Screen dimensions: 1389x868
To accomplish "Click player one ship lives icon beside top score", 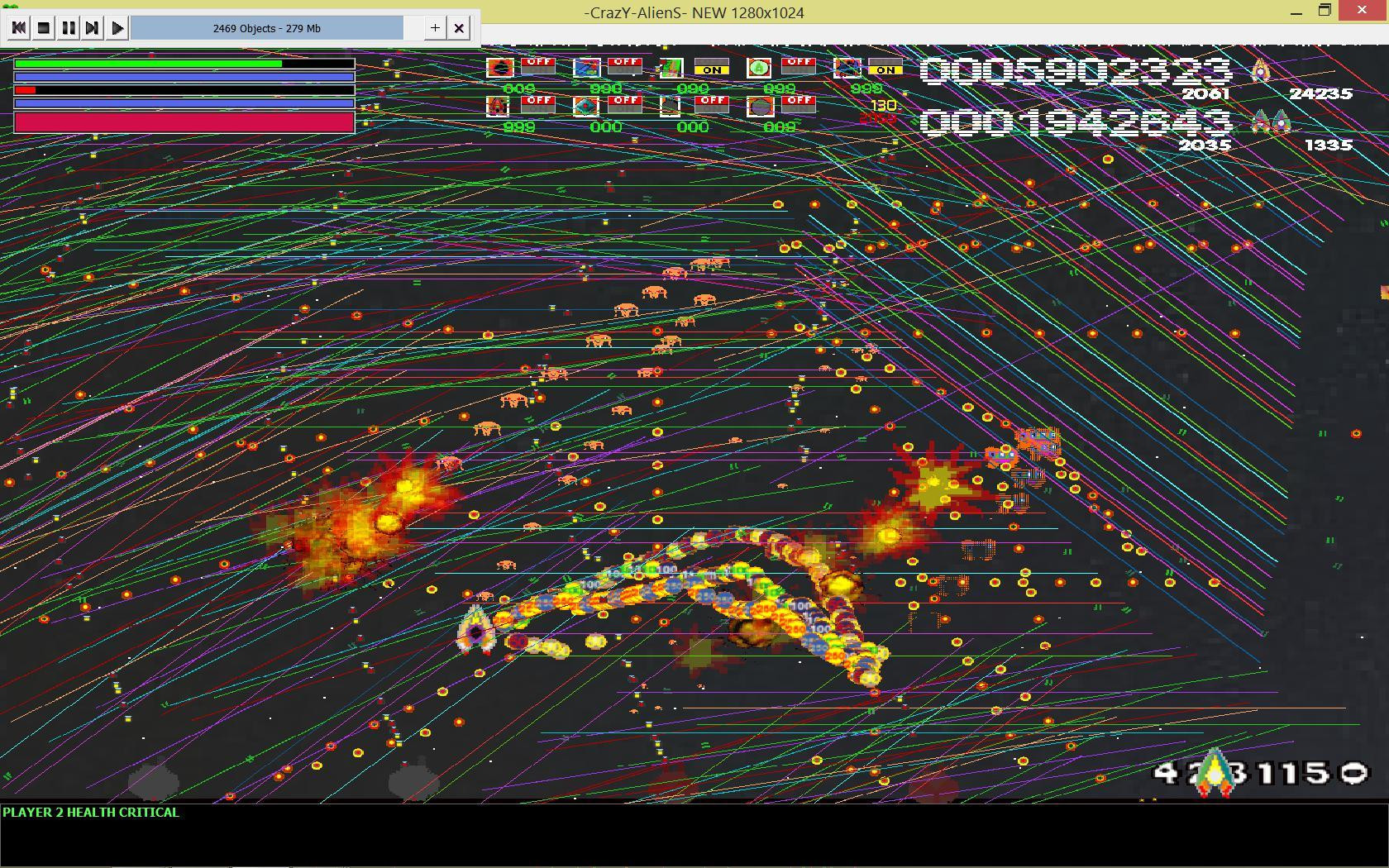I will (1260, 71).
